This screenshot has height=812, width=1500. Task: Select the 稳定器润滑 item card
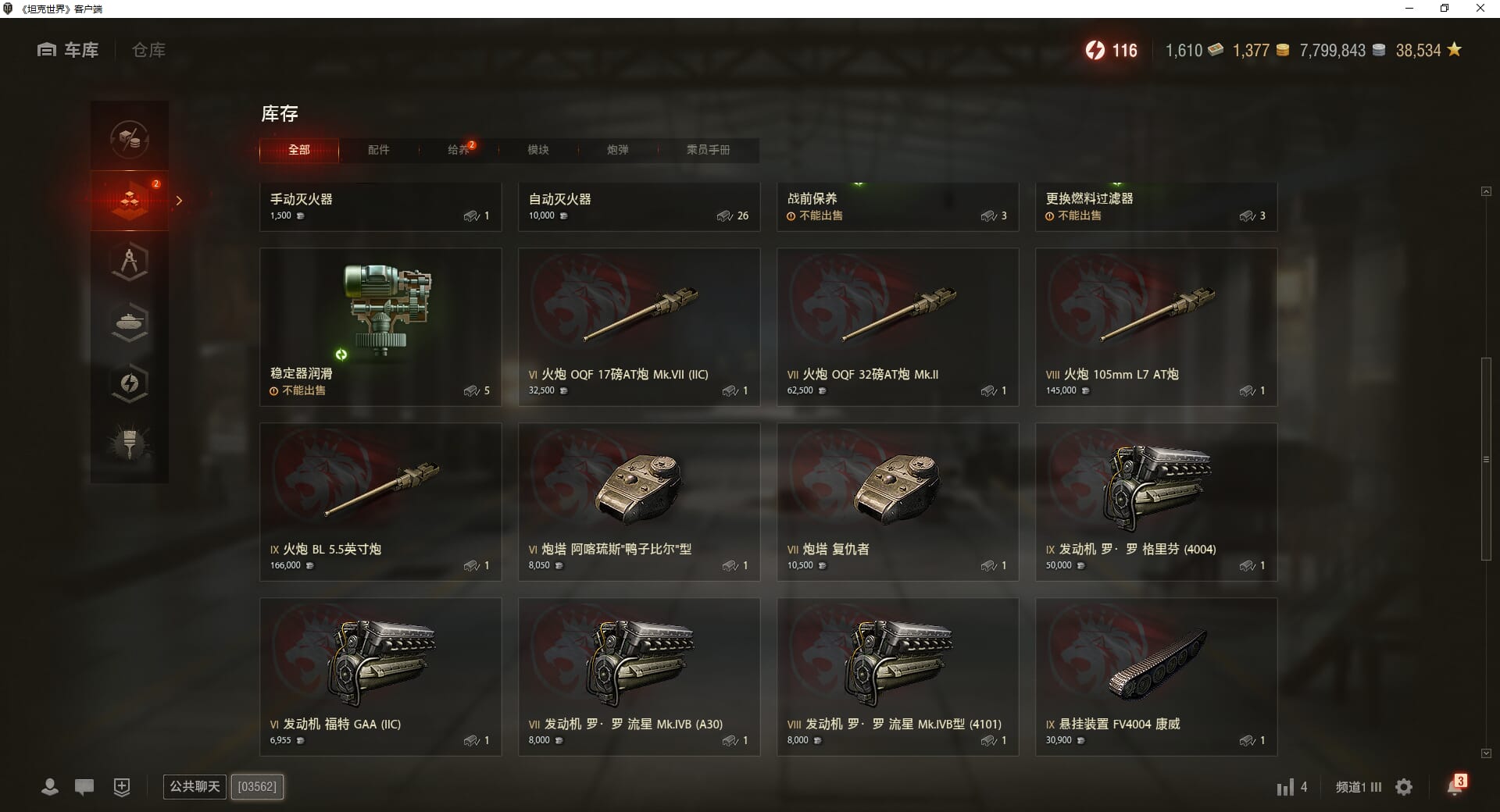pos(380,327)
